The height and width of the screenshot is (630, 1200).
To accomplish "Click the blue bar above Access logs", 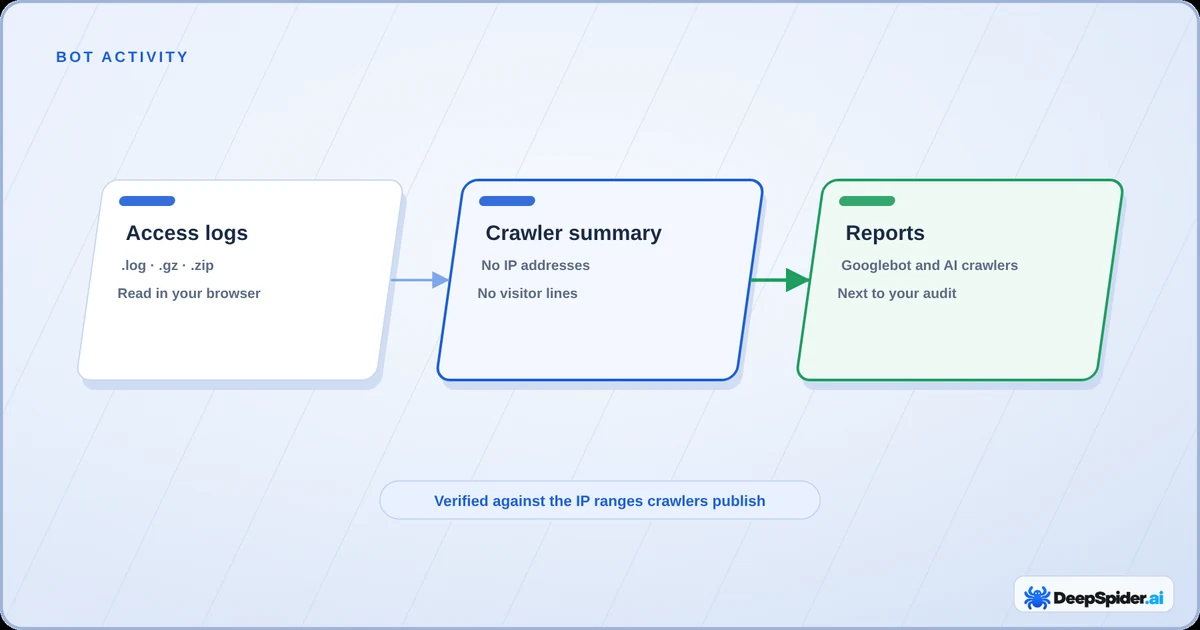I will click(x=147, y=201).
